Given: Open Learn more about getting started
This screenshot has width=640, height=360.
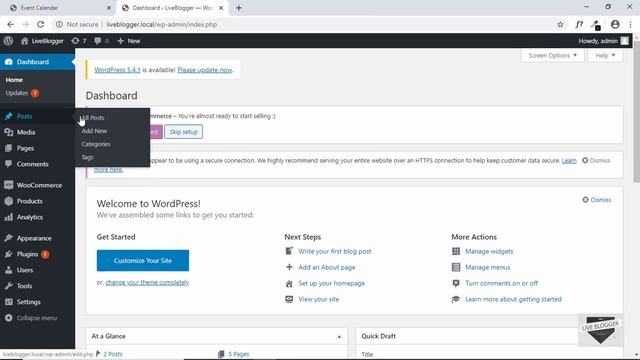Looking at the screenshot, I should click(513, 299).
